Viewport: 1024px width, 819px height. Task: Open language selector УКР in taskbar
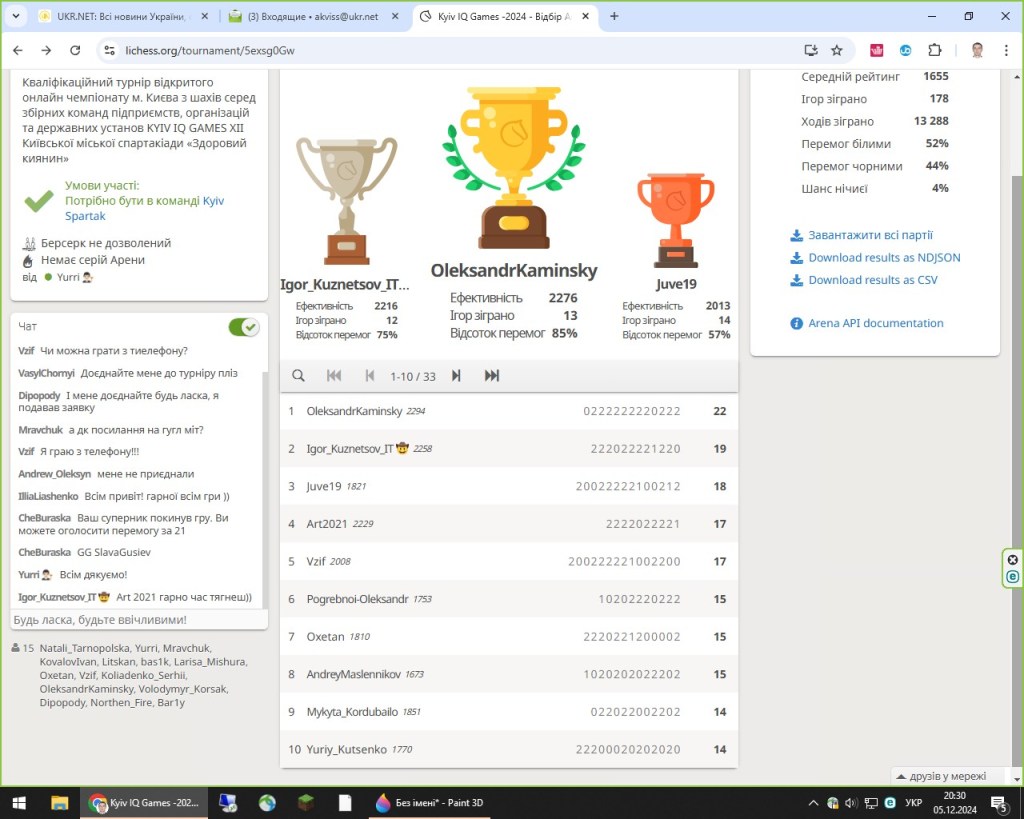point(912,803)
